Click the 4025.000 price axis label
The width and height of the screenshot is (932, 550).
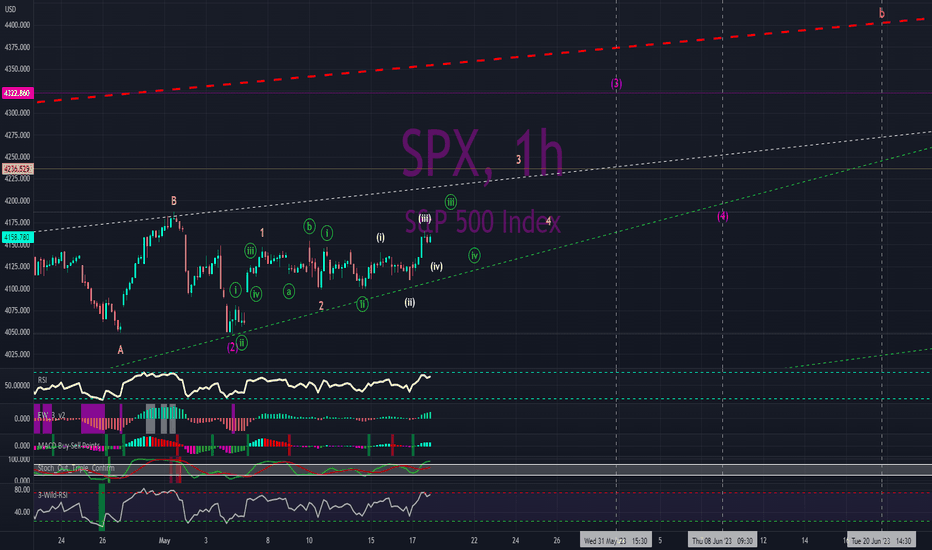17,354
